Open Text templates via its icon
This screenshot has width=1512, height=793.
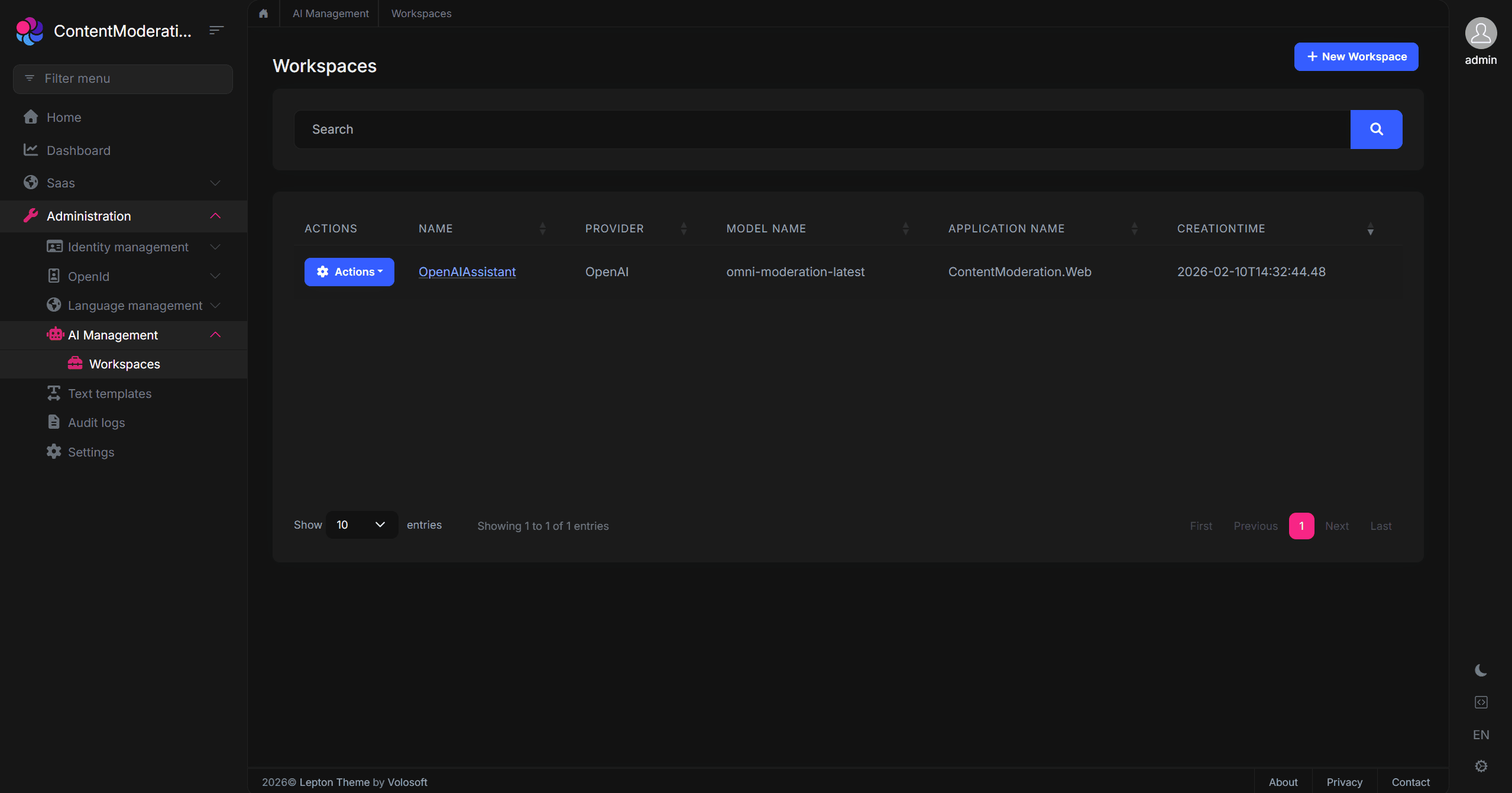click(53, 393)
